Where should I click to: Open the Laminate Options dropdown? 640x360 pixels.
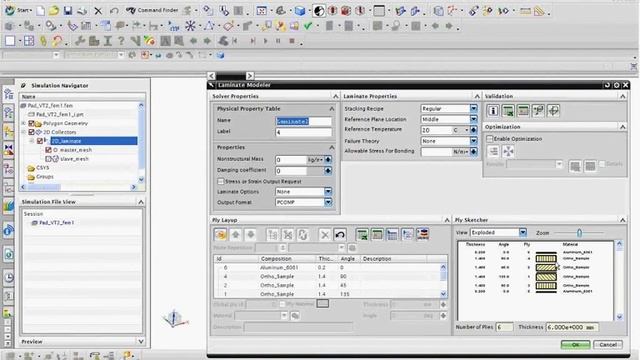click(x=328, y=191)
